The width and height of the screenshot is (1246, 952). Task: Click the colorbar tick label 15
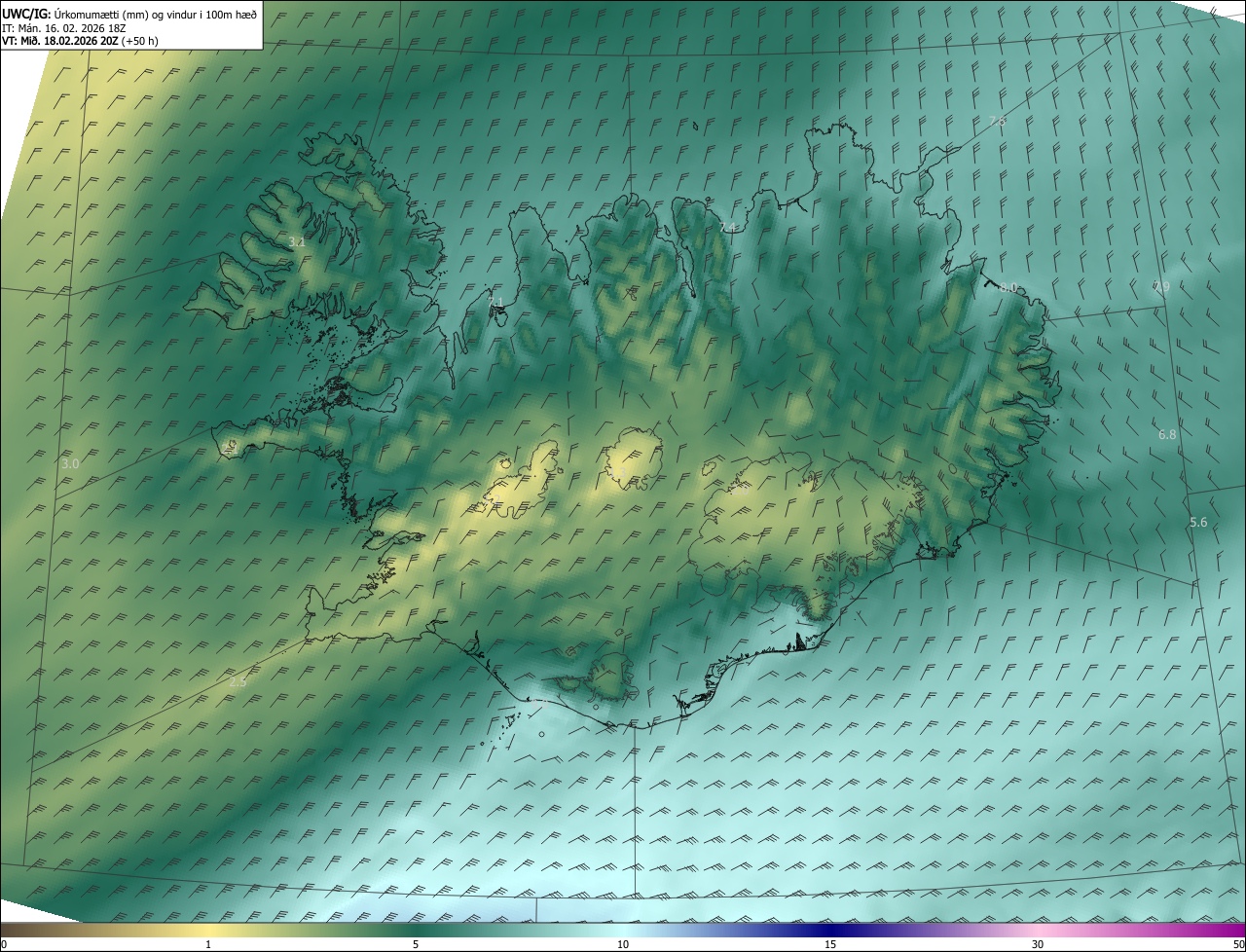(x=830, y=944)
